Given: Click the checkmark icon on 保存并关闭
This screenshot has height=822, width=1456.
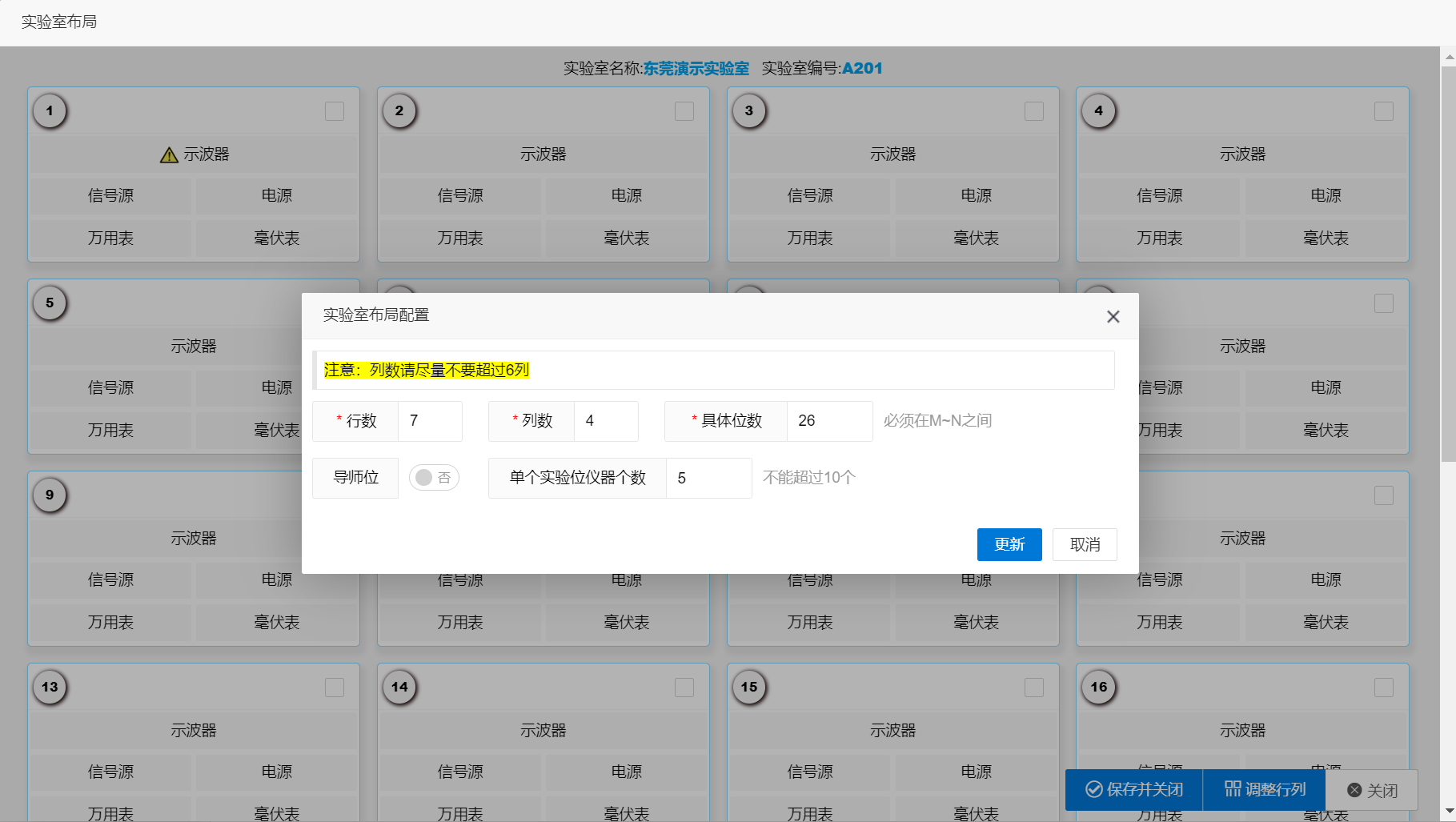Looking at the screenshot, I should (x=1093, y=790).
